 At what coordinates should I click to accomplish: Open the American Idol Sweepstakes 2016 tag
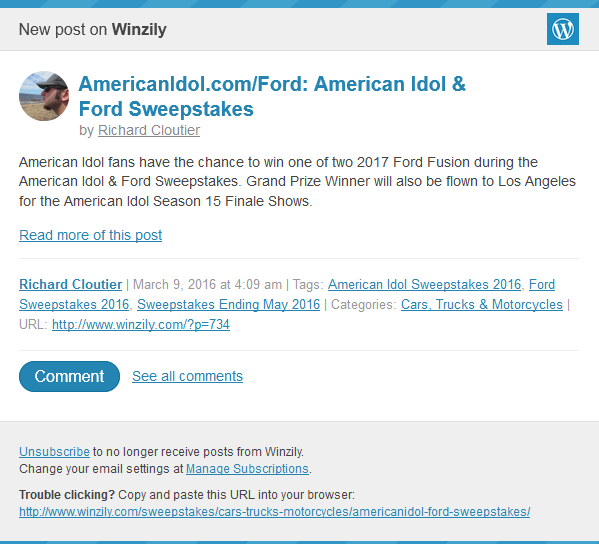pos(424,284)
